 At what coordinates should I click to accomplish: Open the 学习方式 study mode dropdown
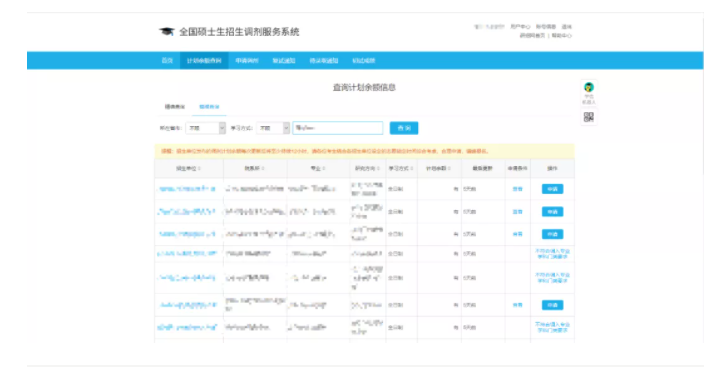coord(273,128)
